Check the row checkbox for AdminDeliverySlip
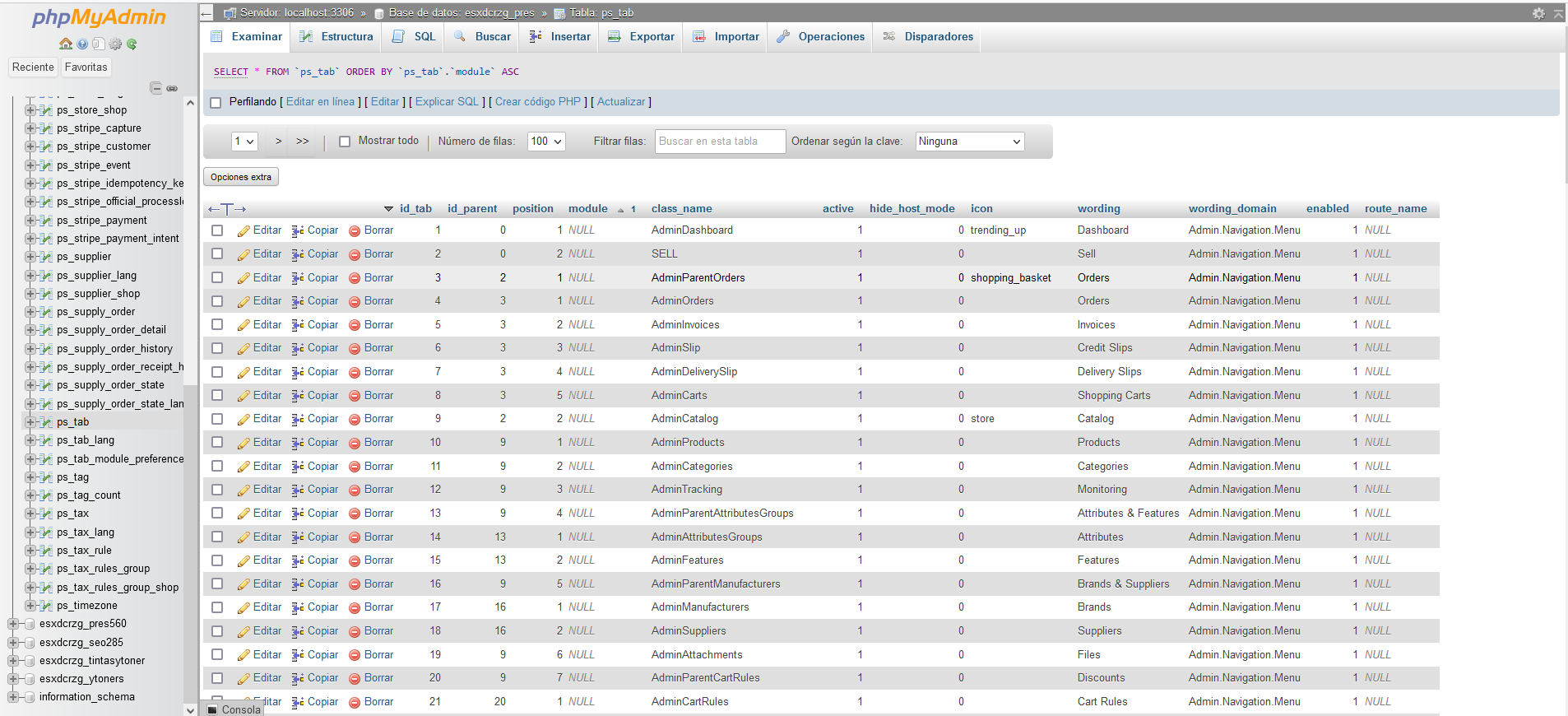 pyautogui.click(x=217, y=372)
